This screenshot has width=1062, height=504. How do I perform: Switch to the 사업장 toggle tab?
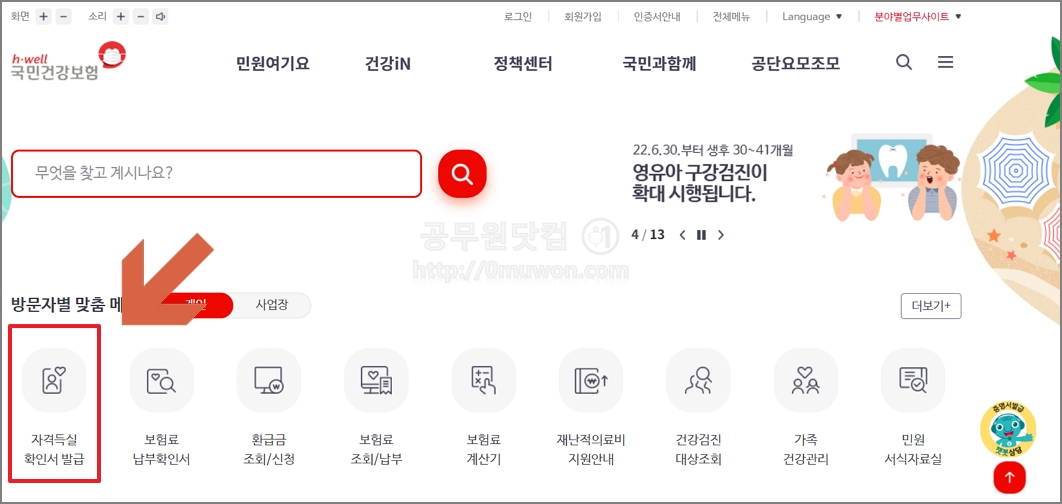tap(272, 306)
